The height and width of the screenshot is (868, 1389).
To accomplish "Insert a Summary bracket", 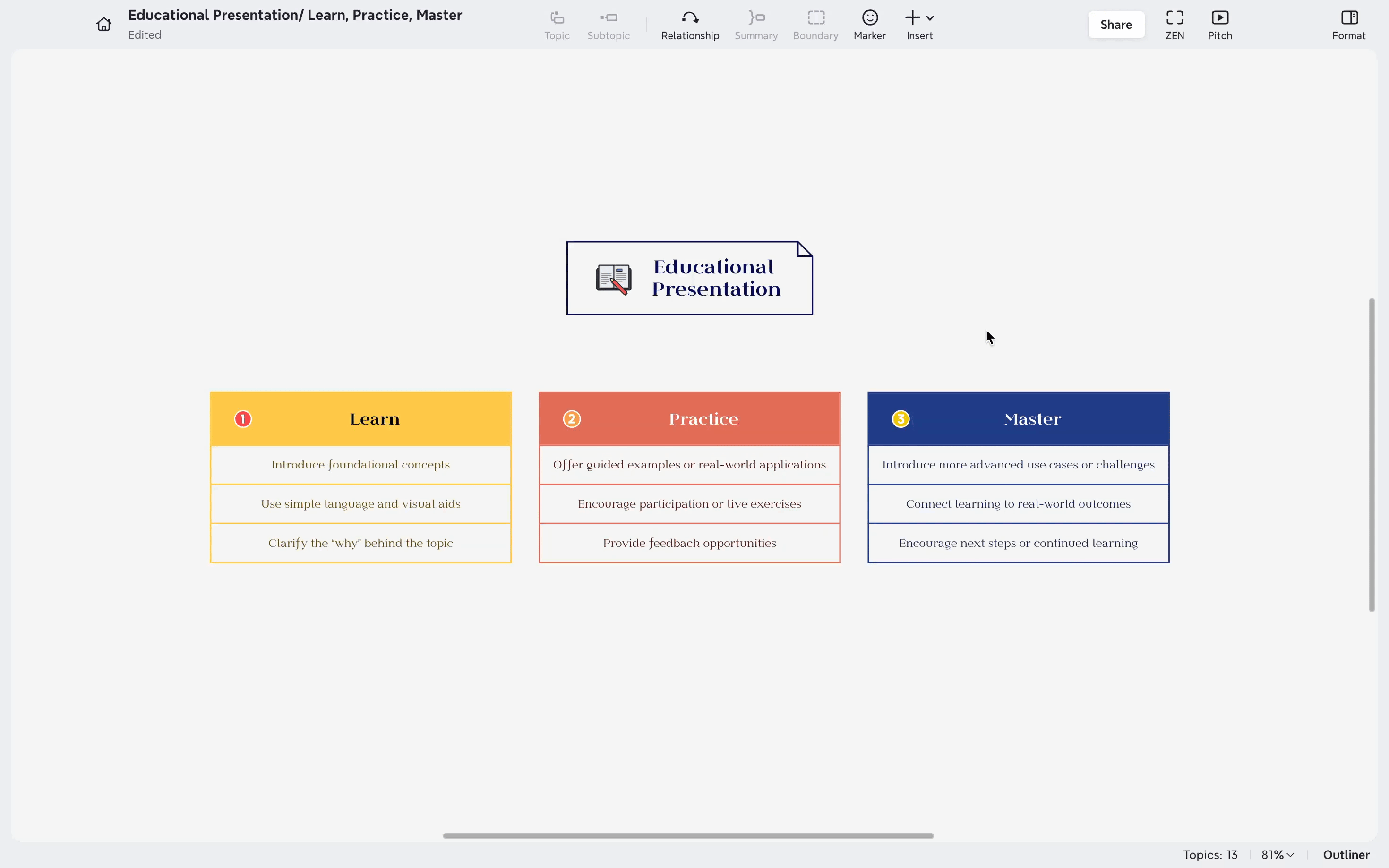I will pos(755,26).
